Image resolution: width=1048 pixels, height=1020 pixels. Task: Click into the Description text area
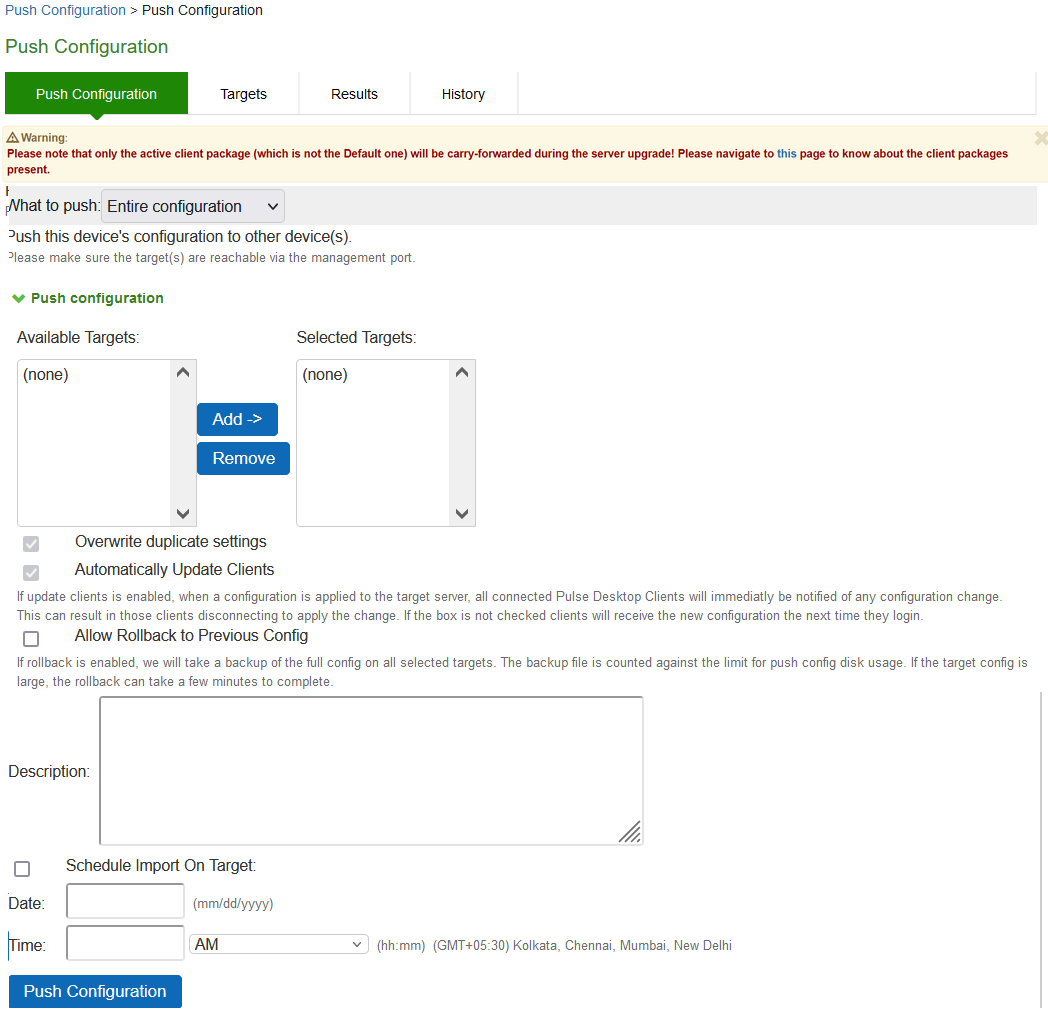tap(371, 771)
